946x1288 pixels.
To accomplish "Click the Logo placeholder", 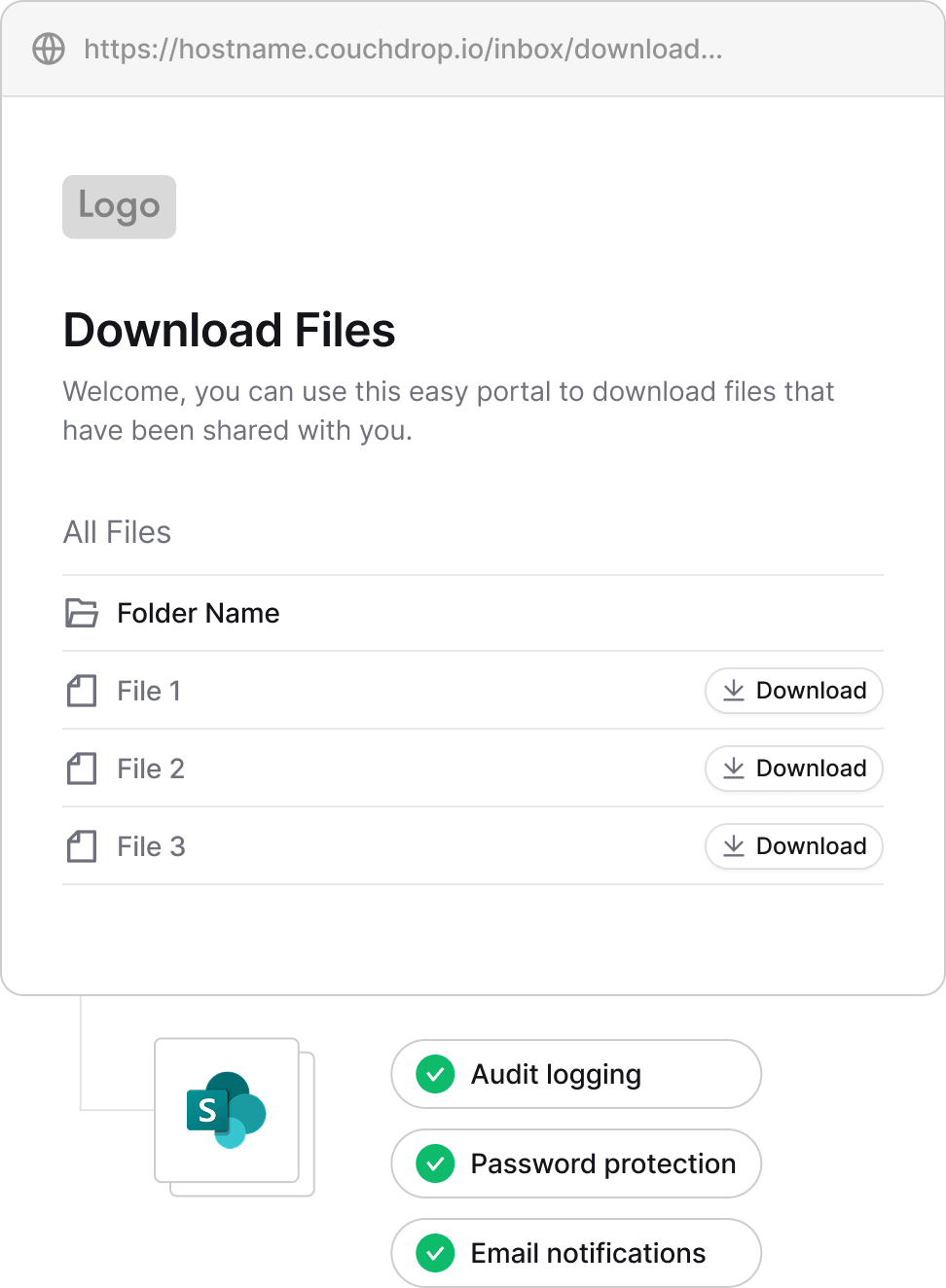I will (x=119, y=206).
